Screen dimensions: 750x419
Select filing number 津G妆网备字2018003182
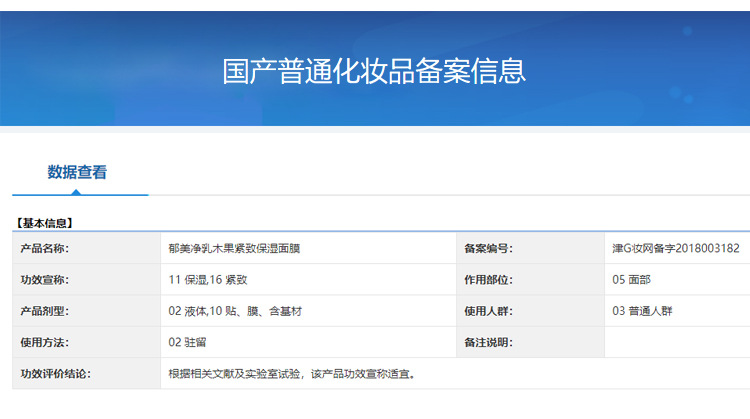[x=676, y=248]
